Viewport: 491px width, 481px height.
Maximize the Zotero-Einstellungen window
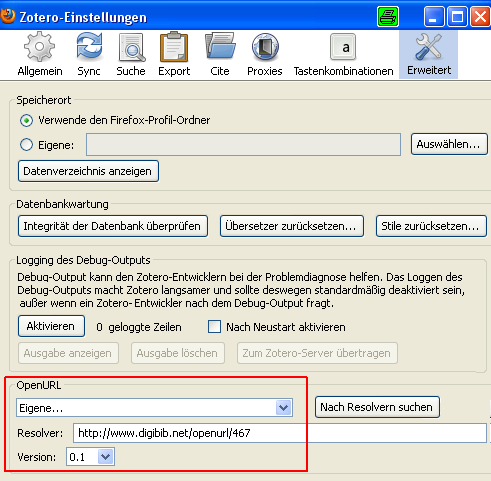tap(457, 16)
